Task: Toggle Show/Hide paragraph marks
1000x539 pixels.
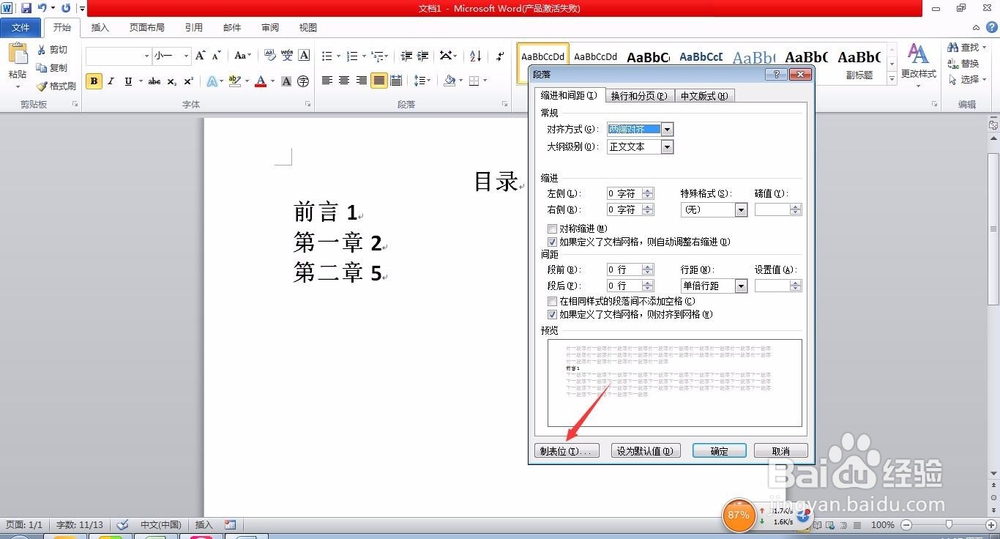Action: click(500, 56)
